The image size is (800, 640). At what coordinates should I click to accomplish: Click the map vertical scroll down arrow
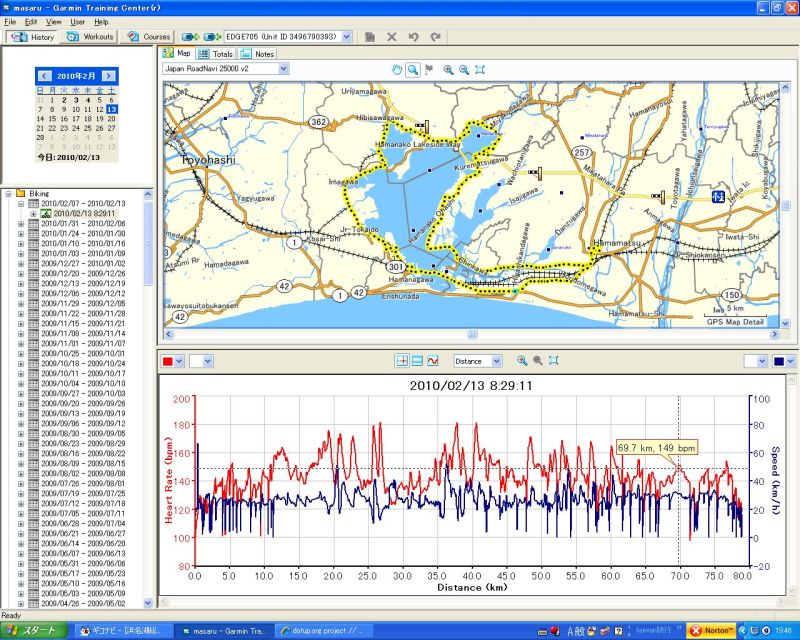786,324
